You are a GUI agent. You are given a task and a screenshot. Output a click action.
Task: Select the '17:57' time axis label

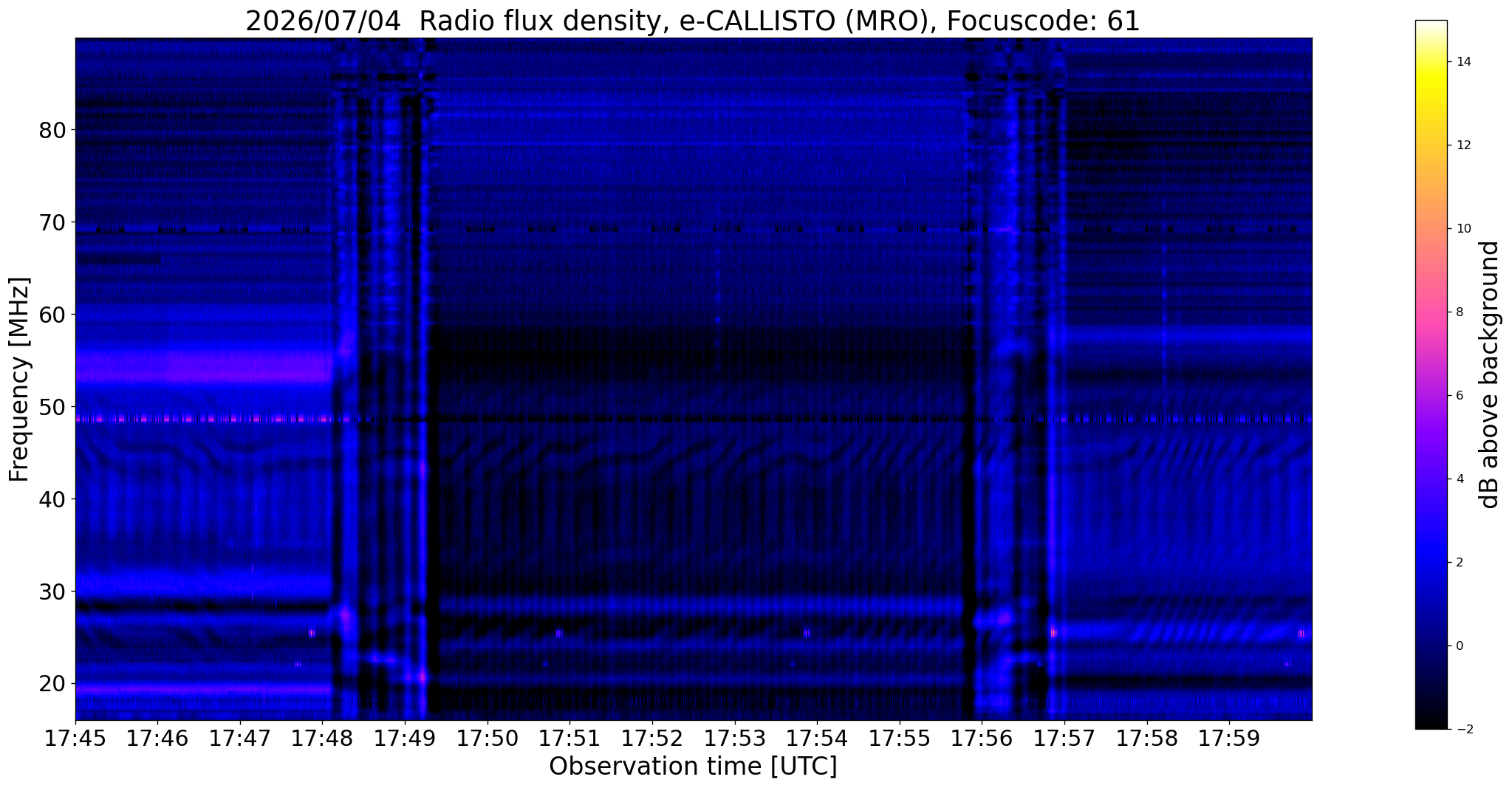(1064, 739)
